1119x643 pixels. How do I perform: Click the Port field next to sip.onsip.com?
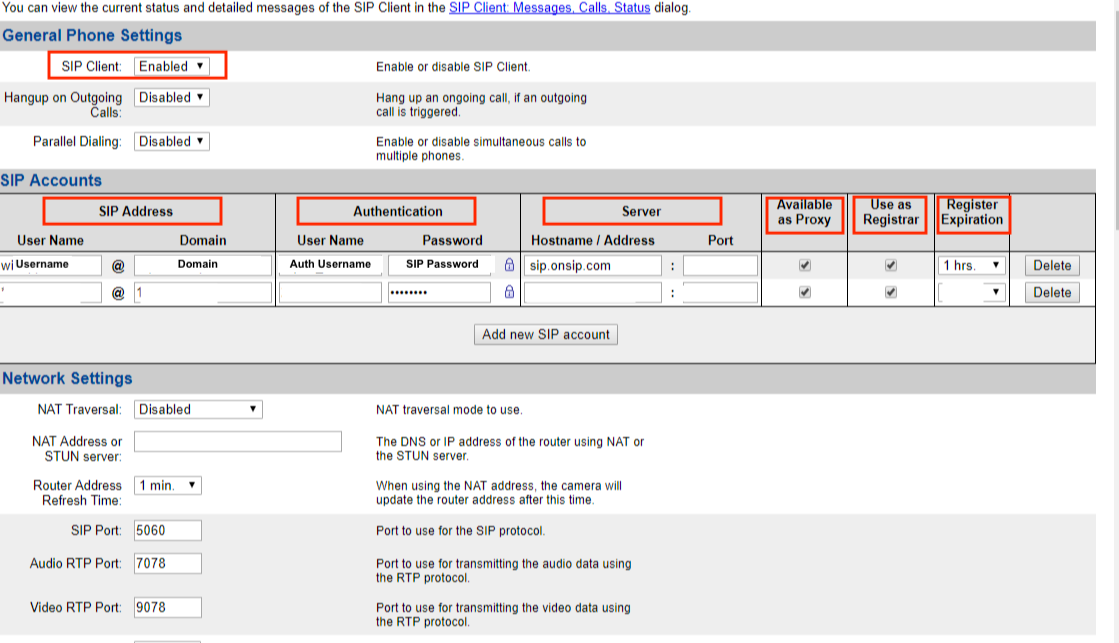(x=720, y=265)
